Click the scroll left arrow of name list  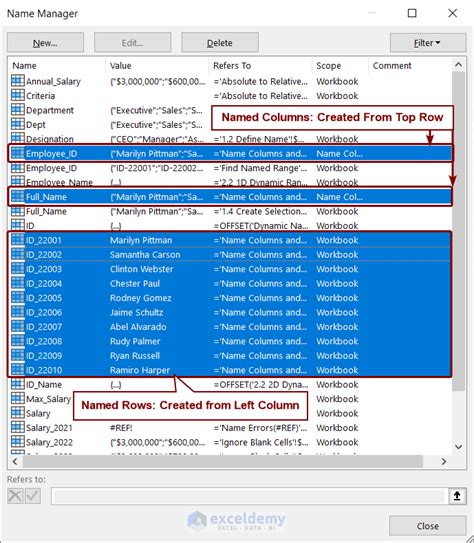(15, 461)
